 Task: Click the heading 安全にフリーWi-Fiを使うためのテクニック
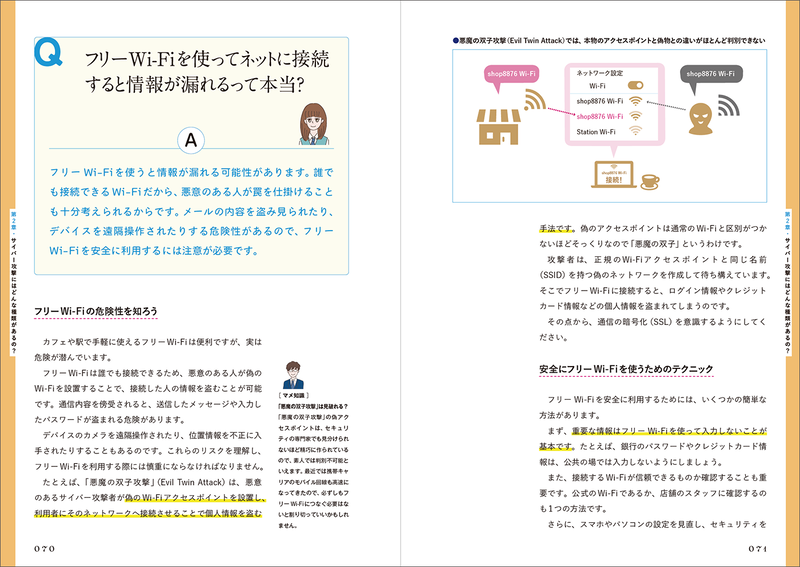(626, 369)
